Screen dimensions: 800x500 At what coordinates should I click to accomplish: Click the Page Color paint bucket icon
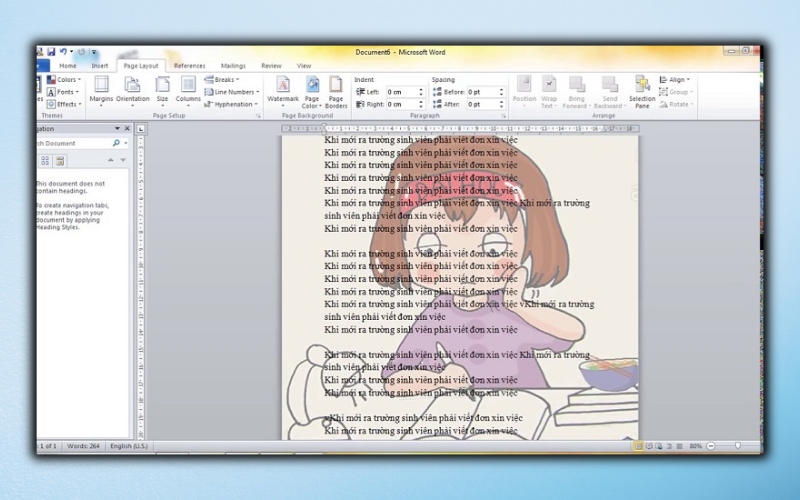(x=312, y=85)
